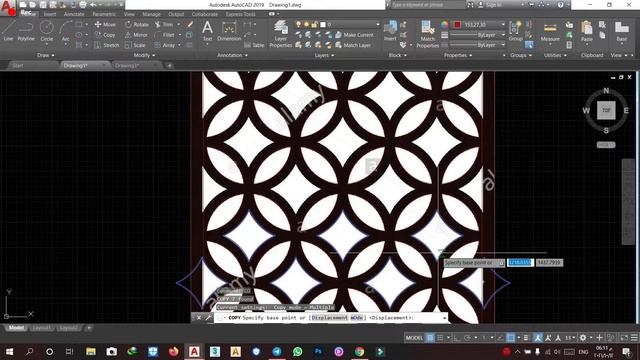
Task: Select the Line tool
Action: pyautogui.click(x=8, y=31)
